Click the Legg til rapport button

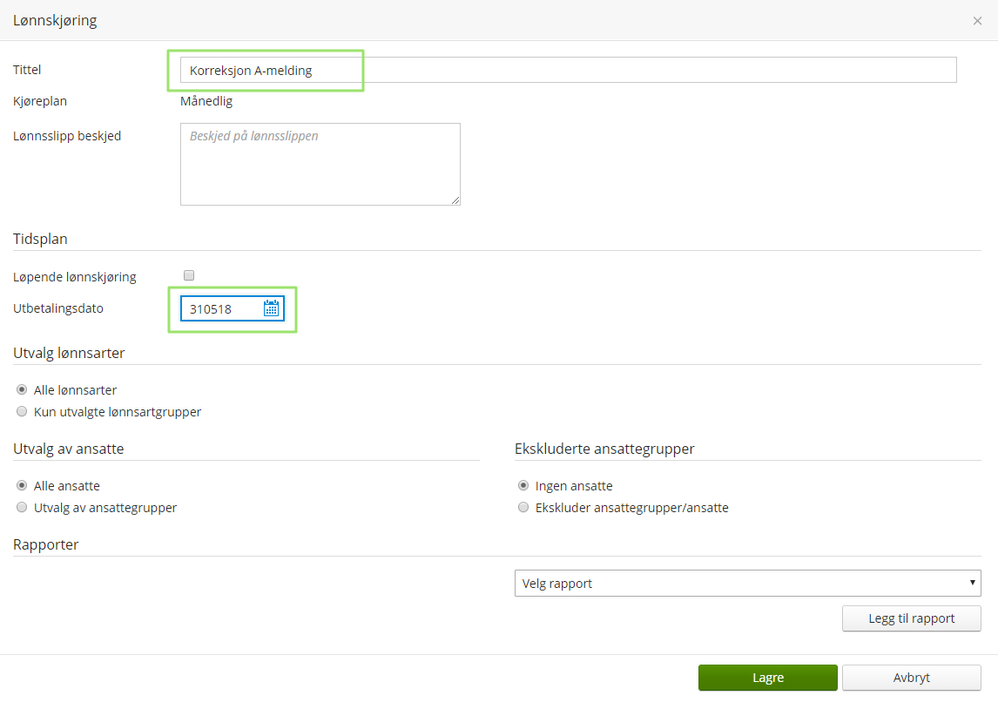pos(911,619)
